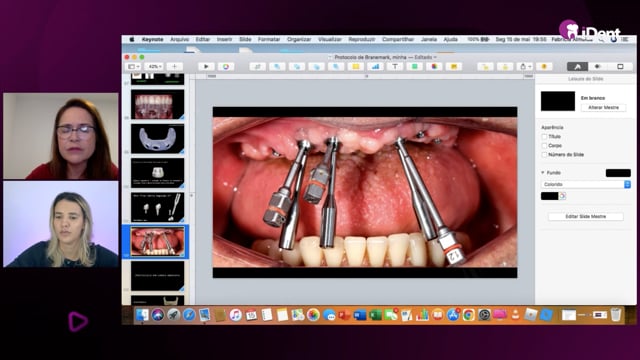
Task: Click the Add Slide plus button
Action: pyautogui.click(x=175, y=67)
